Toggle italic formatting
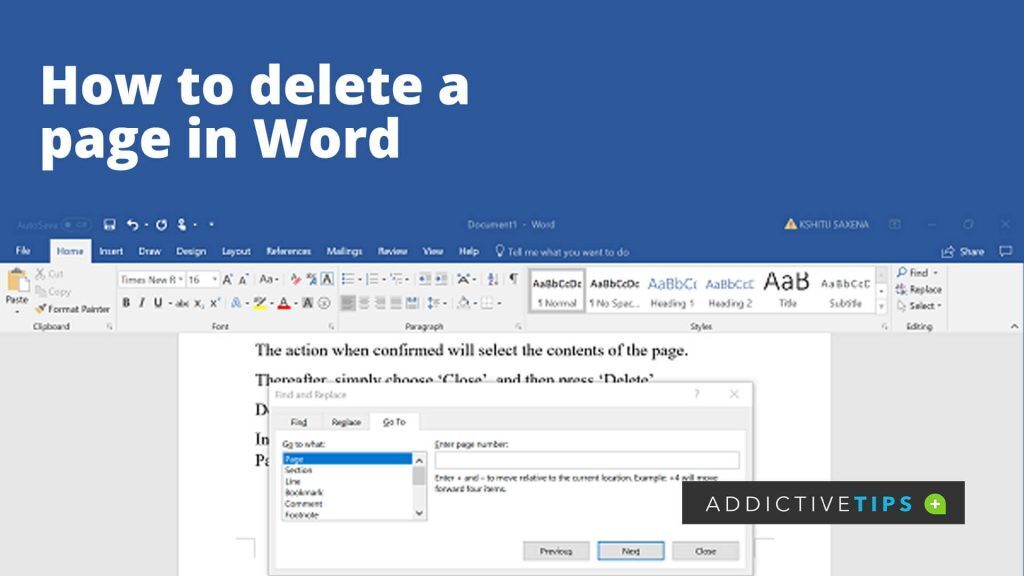The image size is (1024, 576). pyautogui.click(x=141, y=302)
